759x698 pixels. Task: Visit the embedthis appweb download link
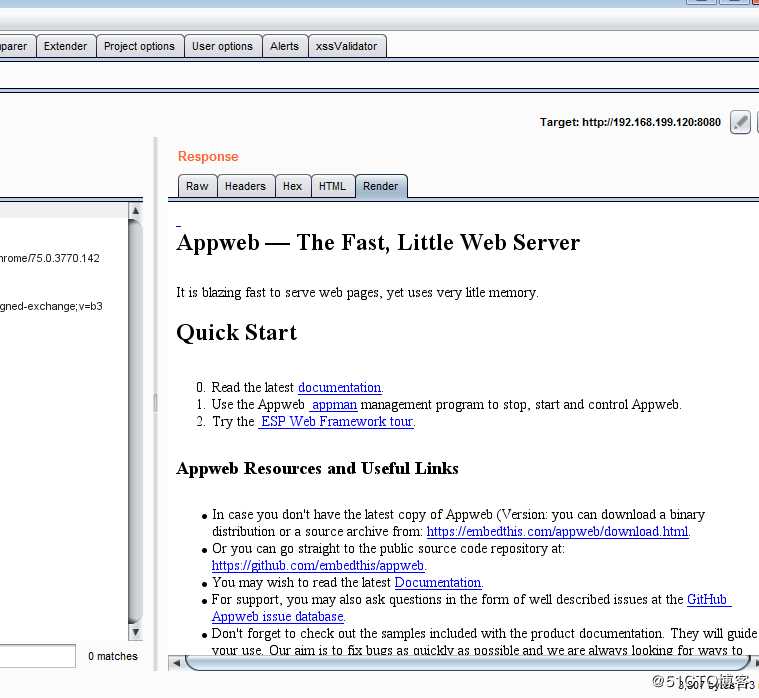(558, 531)
